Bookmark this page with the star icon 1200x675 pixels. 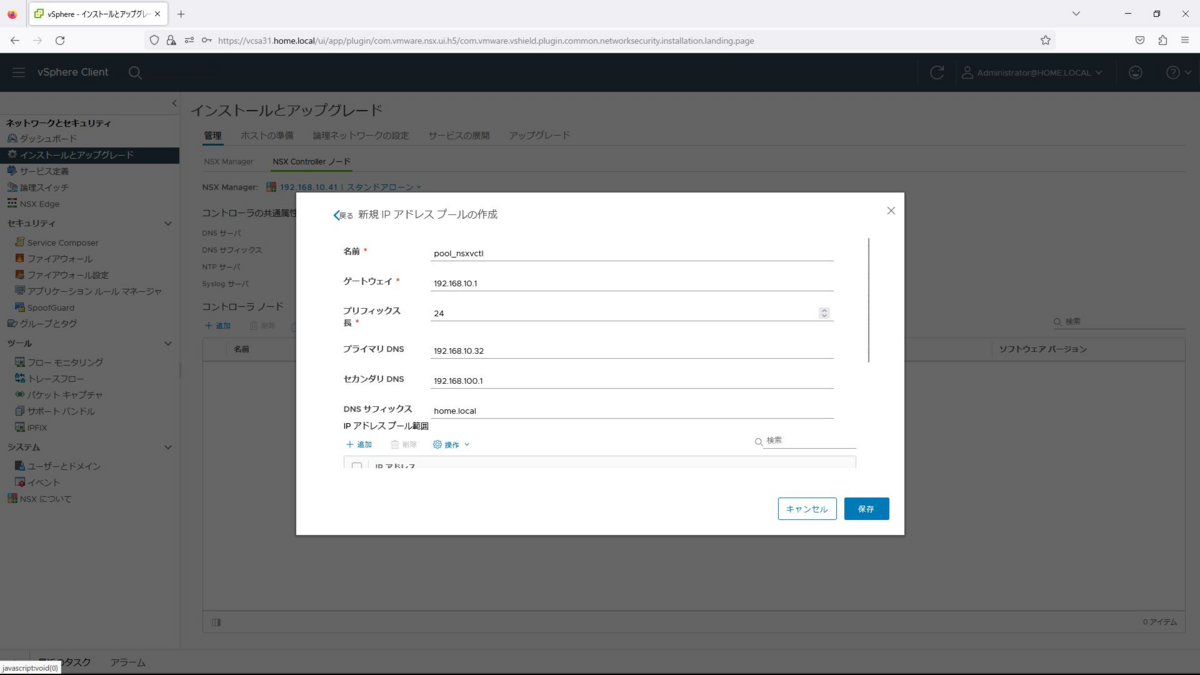pyautogui.click(x=1045, y=40)
